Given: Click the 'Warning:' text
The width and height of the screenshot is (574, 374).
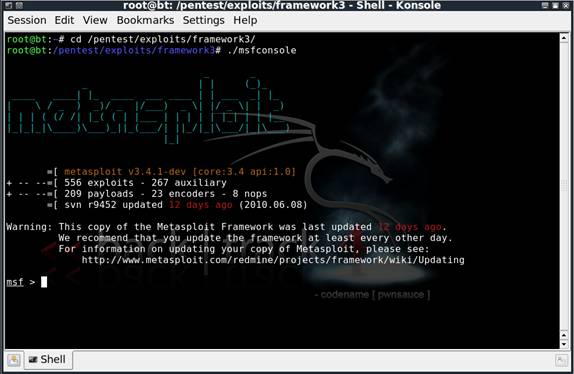Looking at the screenshot, I should (29, 227).
